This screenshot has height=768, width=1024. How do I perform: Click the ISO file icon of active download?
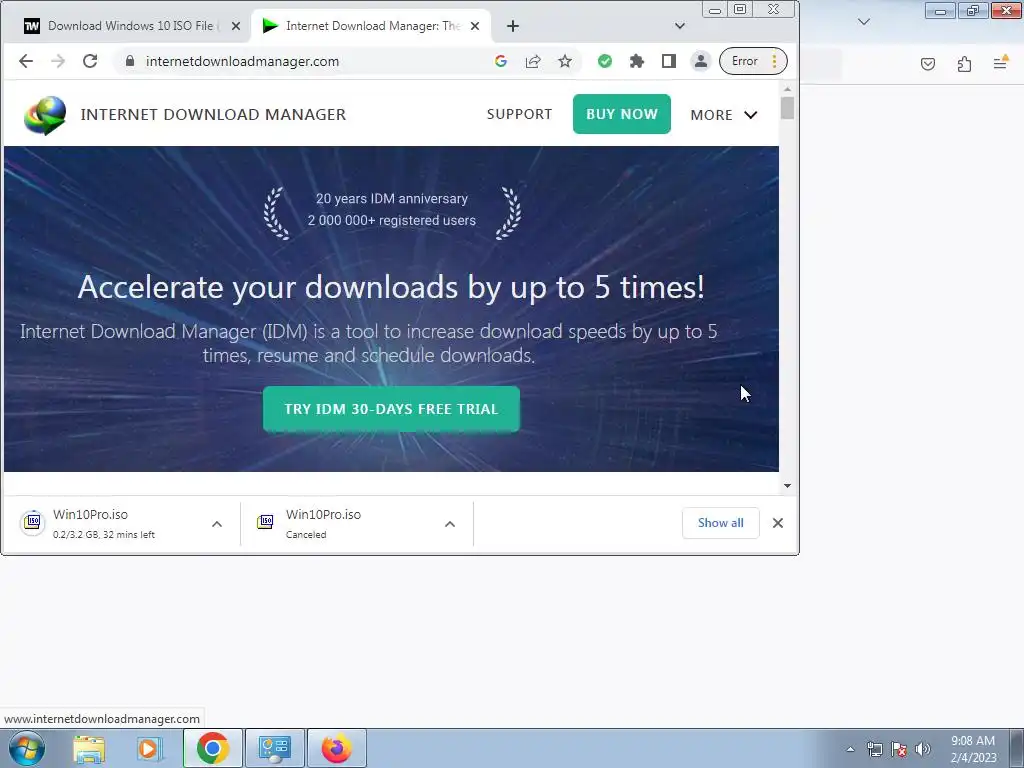click(32, 522)
